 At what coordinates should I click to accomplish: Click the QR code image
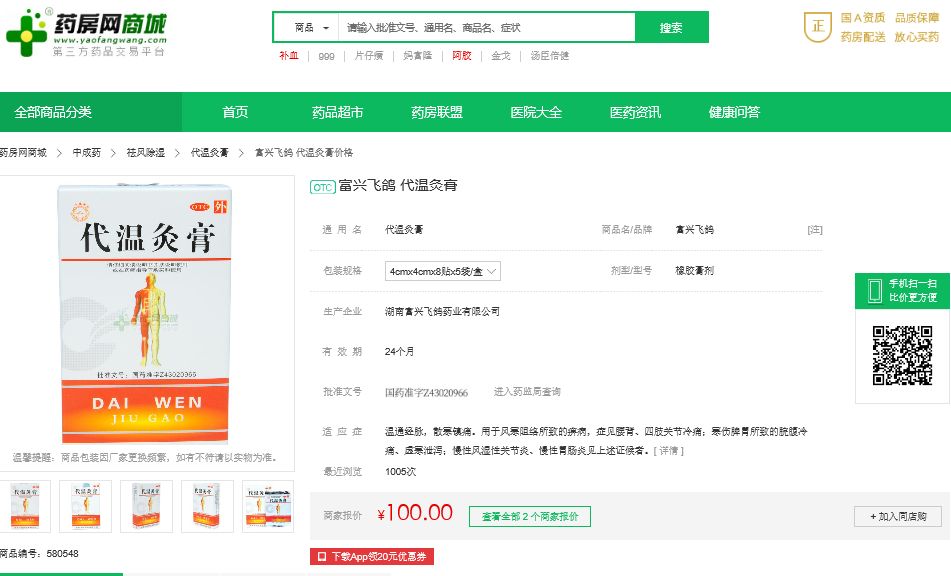[902, 355]
